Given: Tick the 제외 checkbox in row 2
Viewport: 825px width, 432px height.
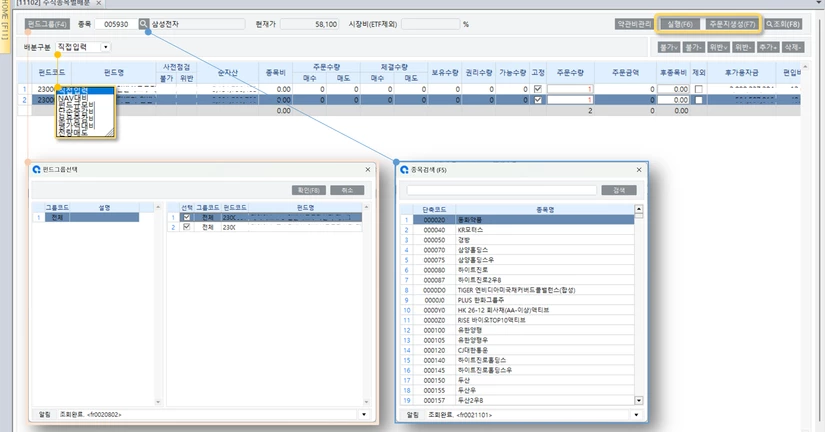Looking at the screenshot, I should (x=699, y=100).
